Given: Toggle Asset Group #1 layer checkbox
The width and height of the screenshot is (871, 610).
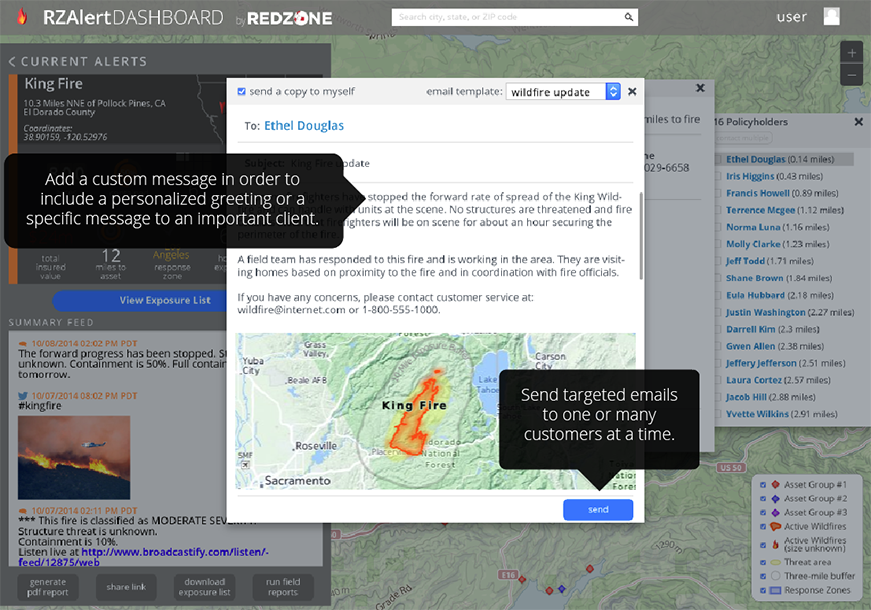Looking at the screenshot, I should click(763, 485).
